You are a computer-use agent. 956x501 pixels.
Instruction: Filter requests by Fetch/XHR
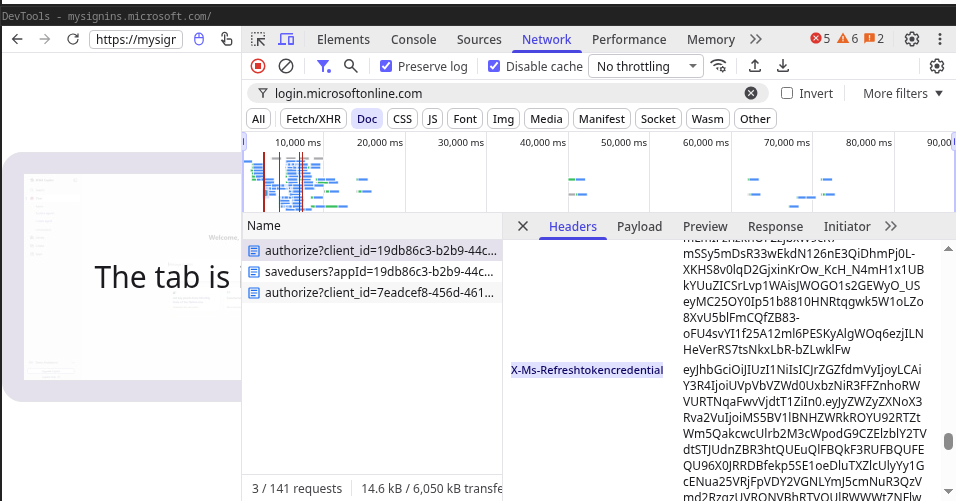point(313,119)
